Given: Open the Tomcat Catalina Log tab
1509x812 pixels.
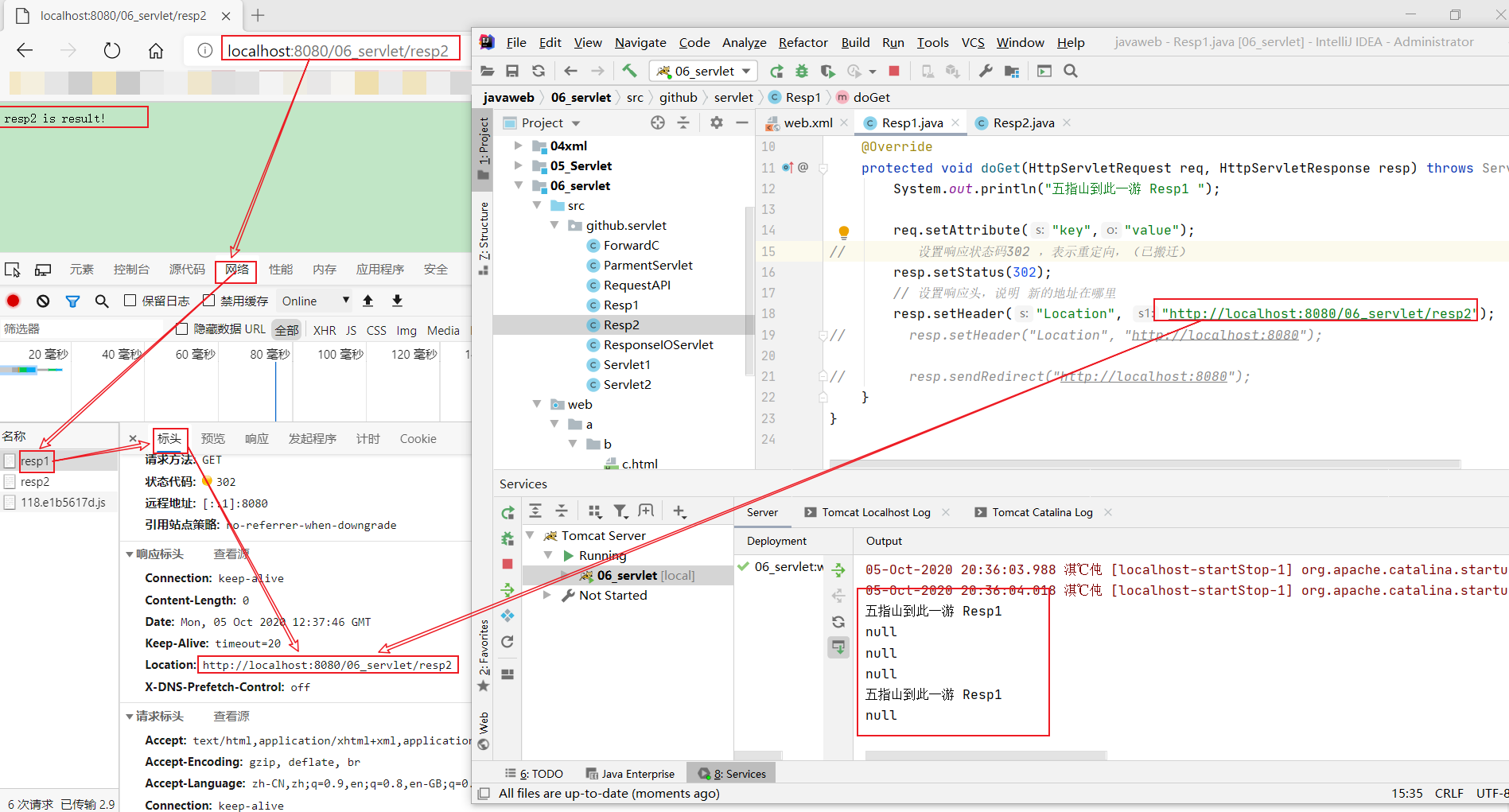Looking at the screenshot, I should click(x=1042, y=512).
